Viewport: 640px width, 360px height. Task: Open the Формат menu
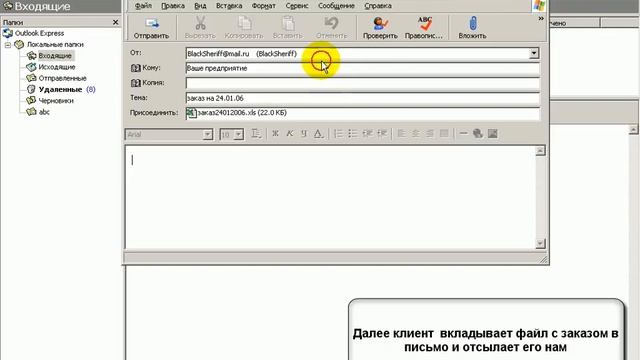(x=264, y=6)
